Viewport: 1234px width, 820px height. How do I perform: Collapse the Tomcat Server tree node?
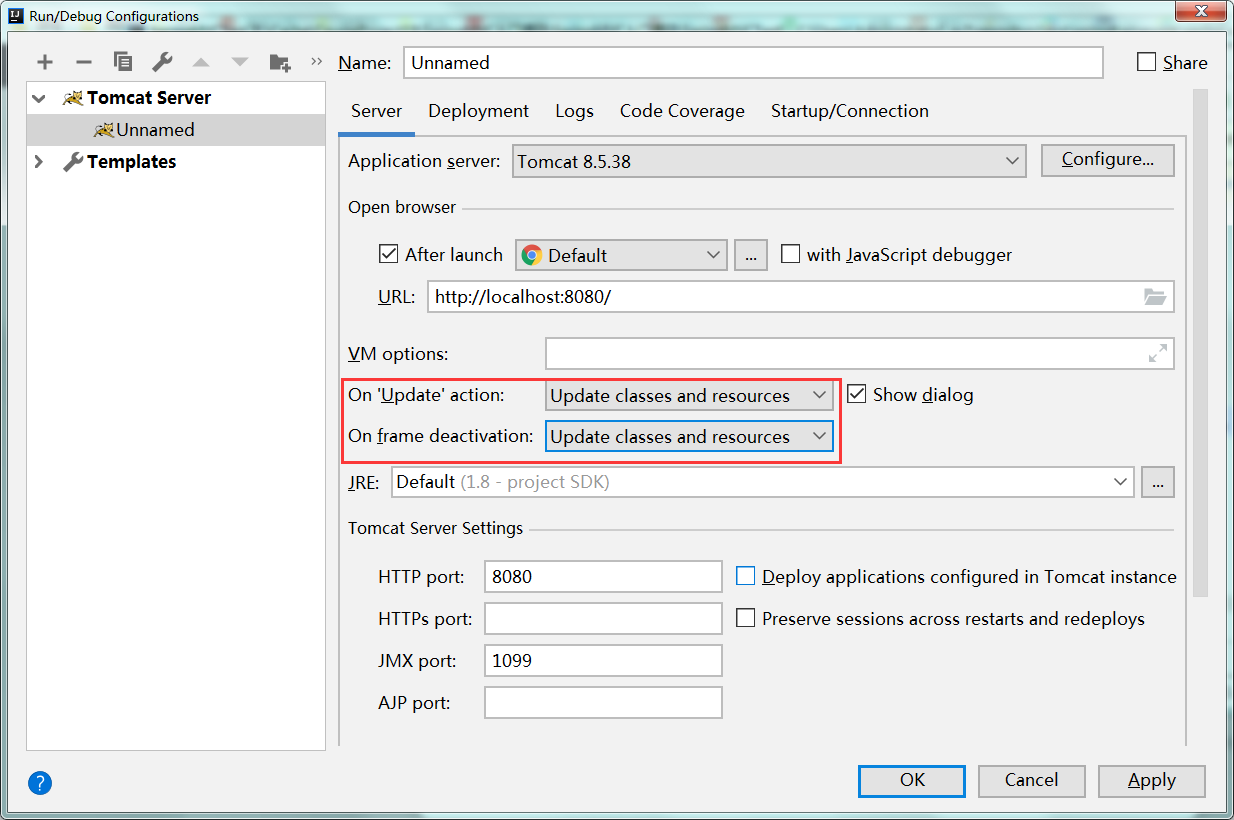point(39,98)
